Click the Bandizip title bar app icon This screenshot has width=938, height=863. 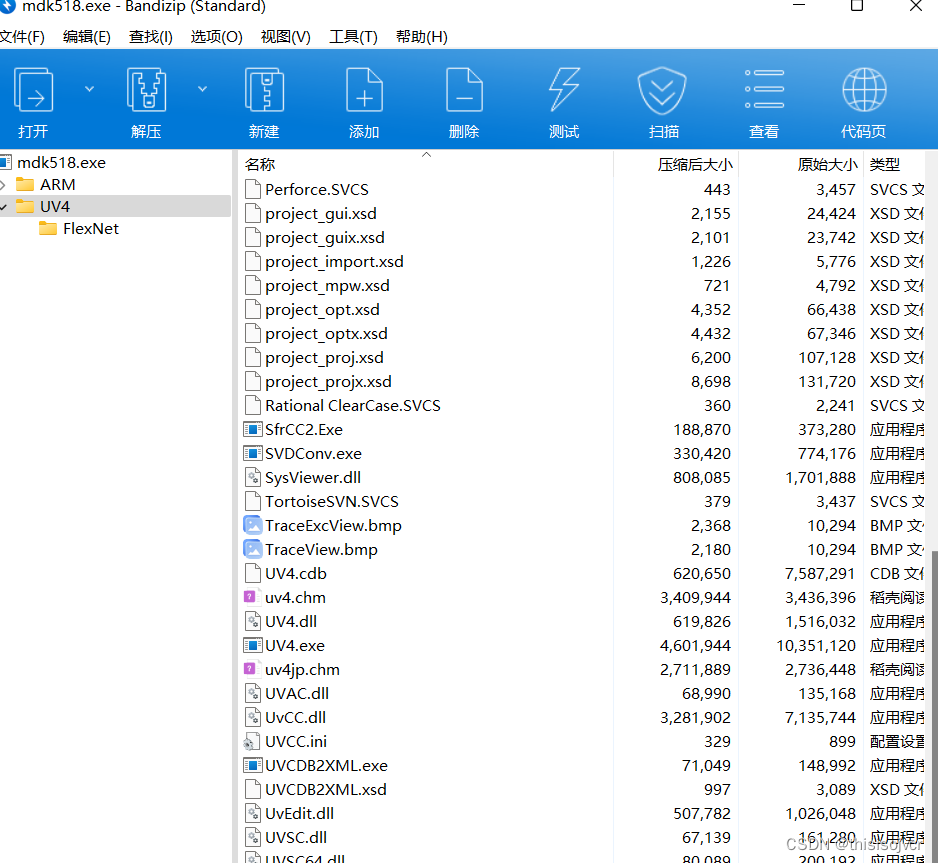click(x=7, y=6)
